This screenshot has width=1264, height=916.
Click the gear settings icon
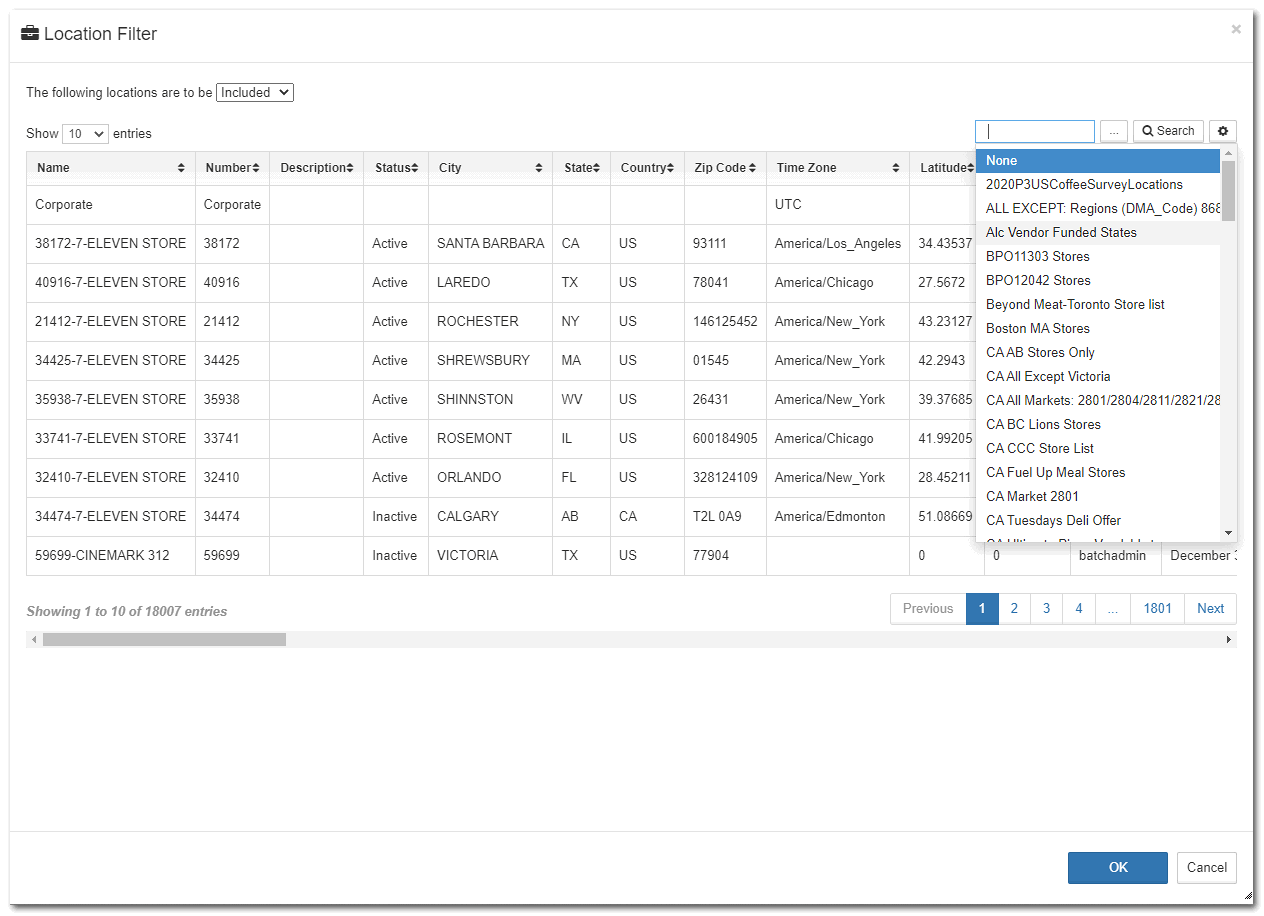coord(1222,131)
